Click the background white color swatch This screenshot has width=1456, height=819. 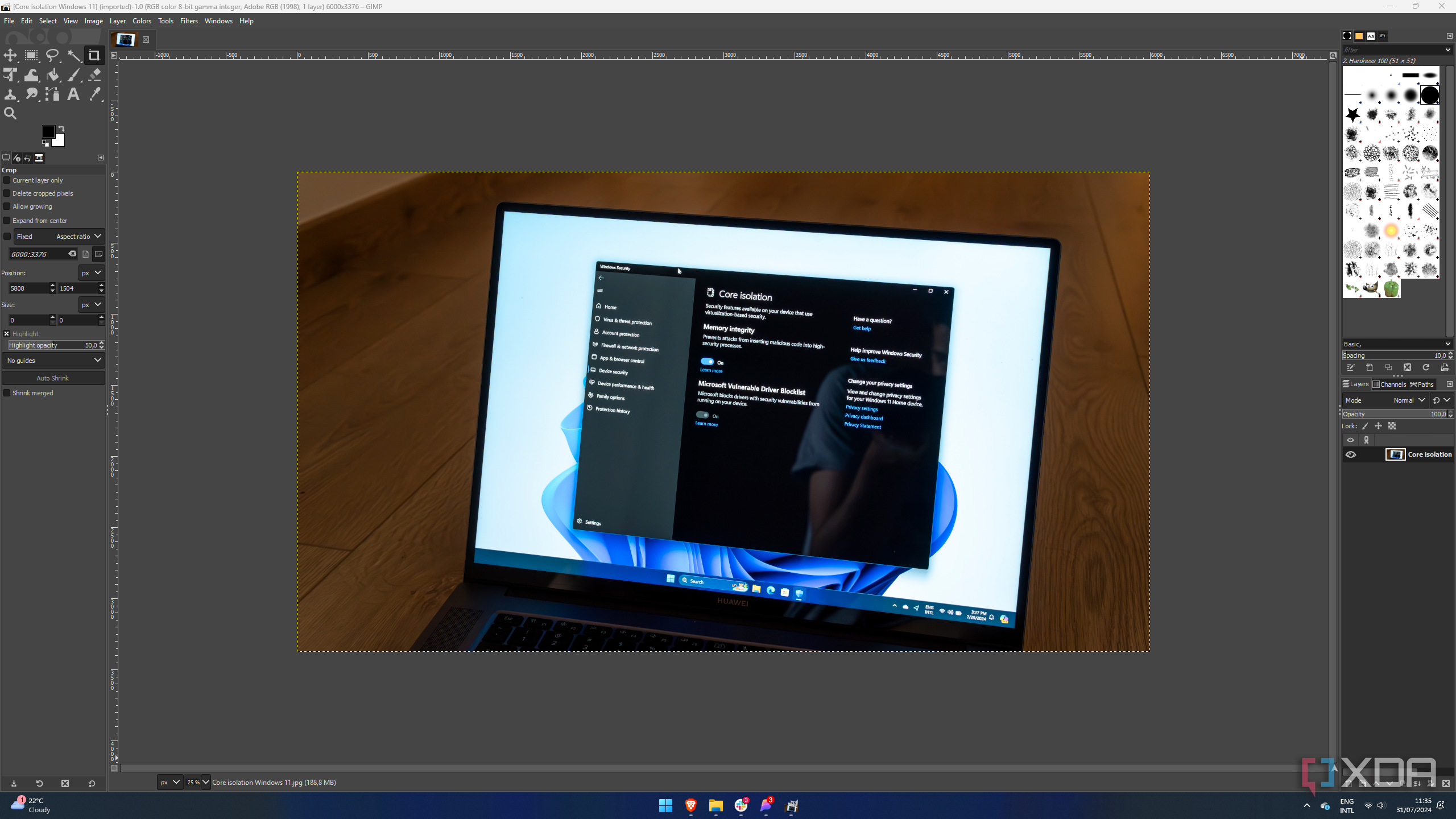coord(59,140)
